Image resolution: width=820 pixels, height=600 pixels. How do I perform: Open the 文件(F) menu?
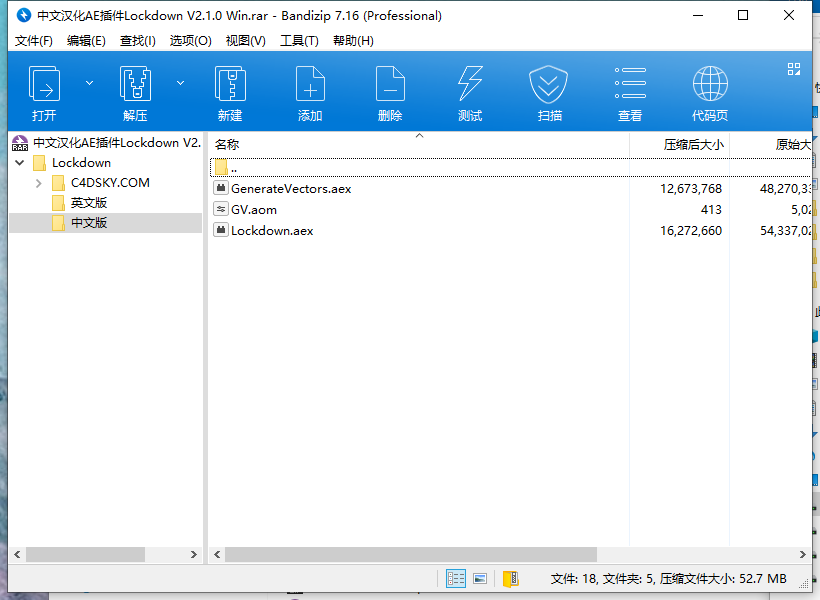[33, 41]
